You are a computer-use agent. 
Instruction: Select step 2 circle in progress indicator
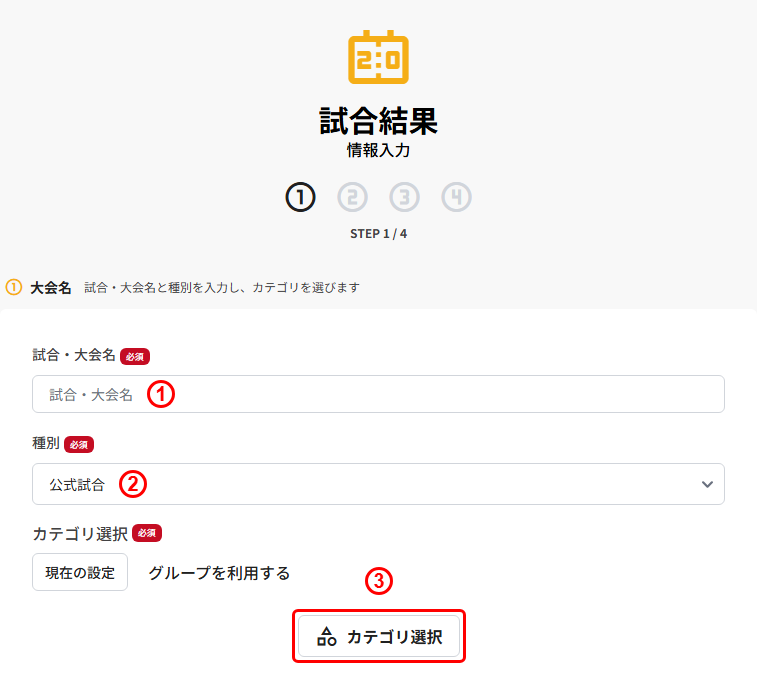coord(352,197)
